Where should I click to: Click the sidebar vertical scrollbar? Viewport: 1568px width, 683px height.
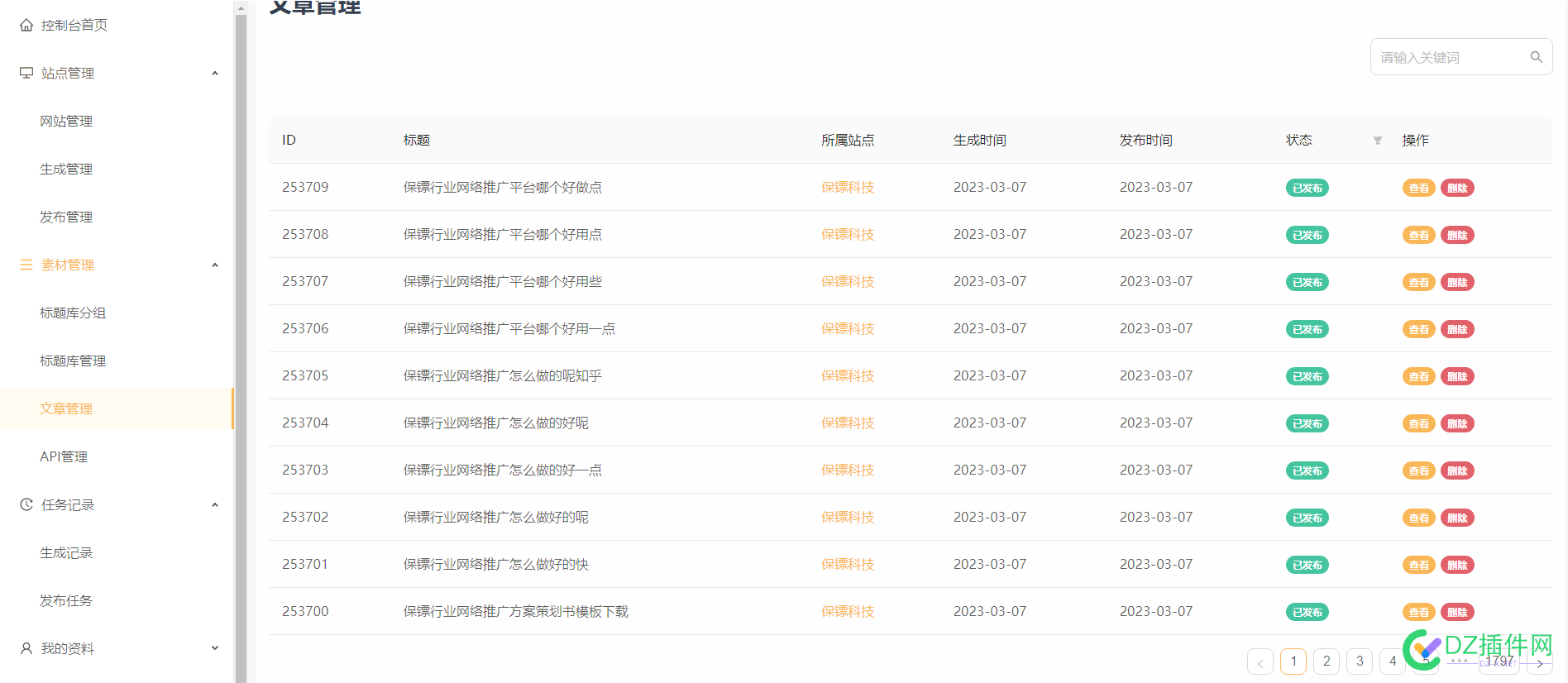pos(241,347)
